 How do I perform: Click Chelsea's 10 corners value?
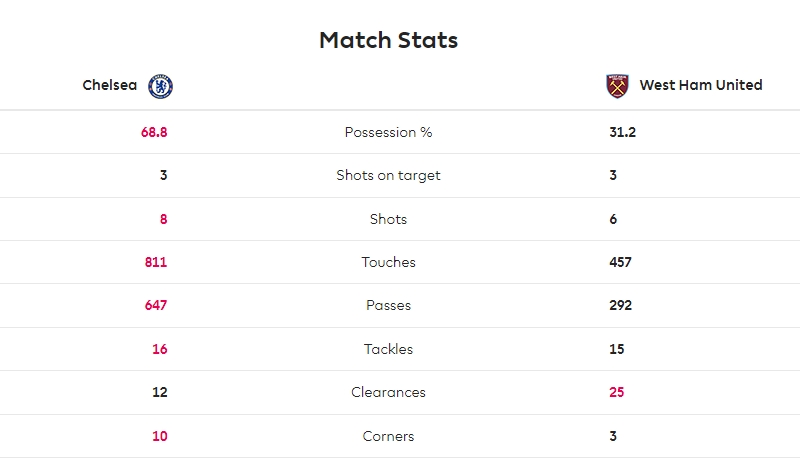click(160, 437)
